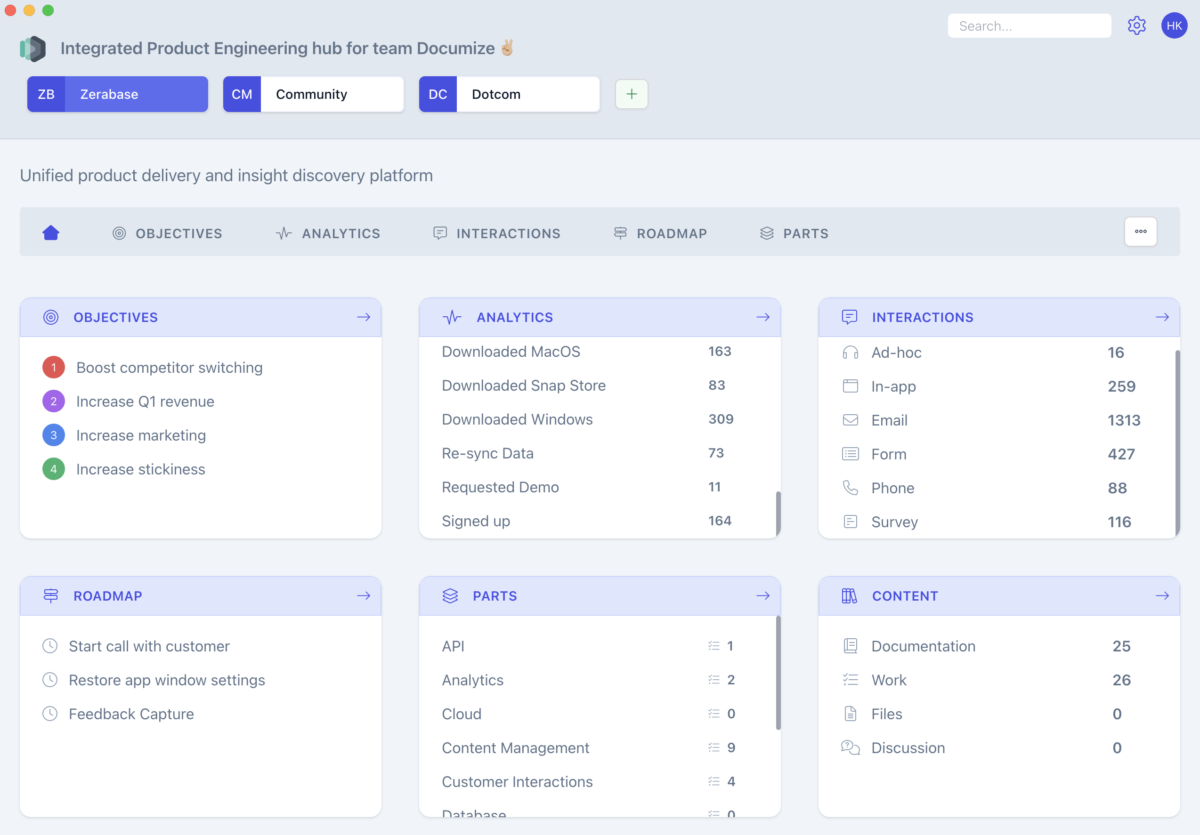Image resolution: width=1200 pixels, height=835 pixels.
Task: Open the settings gear in the header
Action: tap(1136, 25)
